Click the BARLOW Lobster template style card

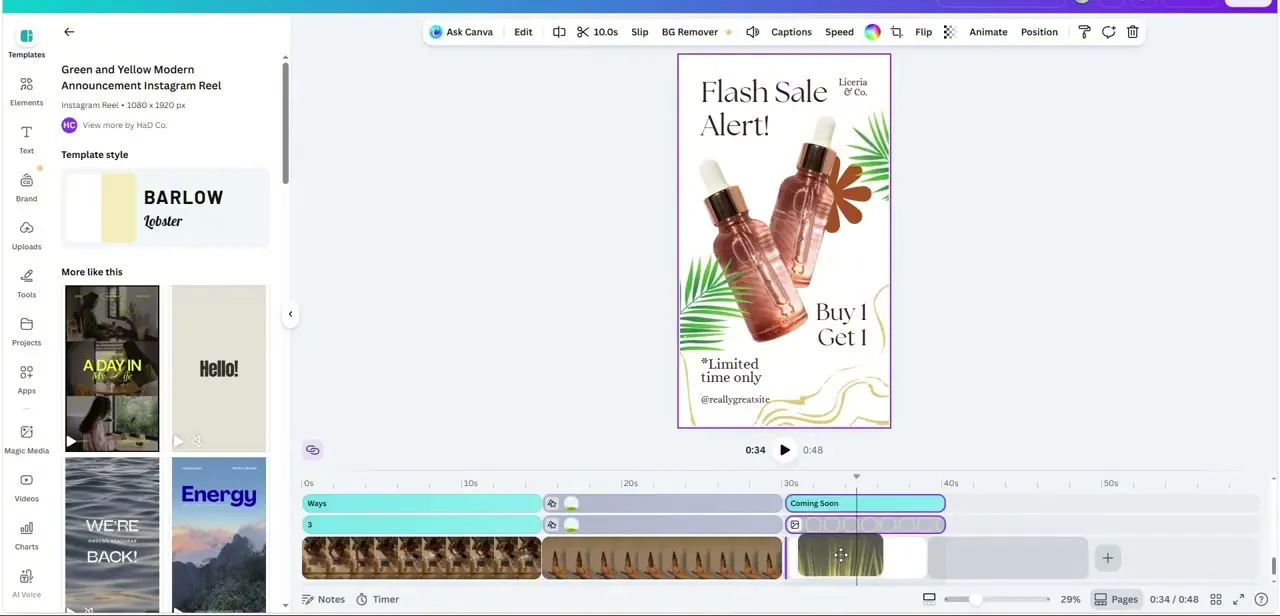165,208
